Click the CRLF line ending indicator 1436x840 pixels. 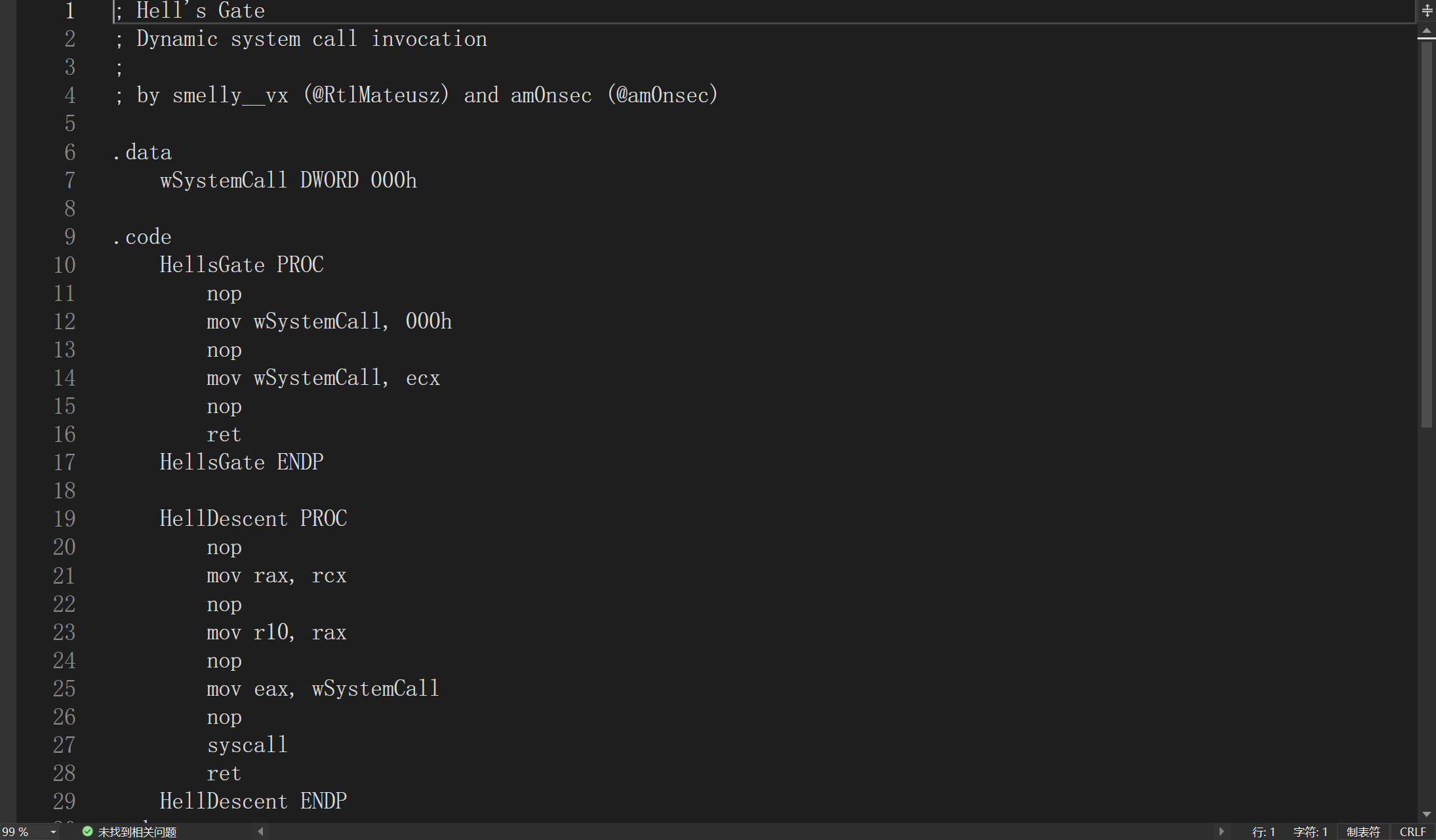click(x=1412, y=831)
